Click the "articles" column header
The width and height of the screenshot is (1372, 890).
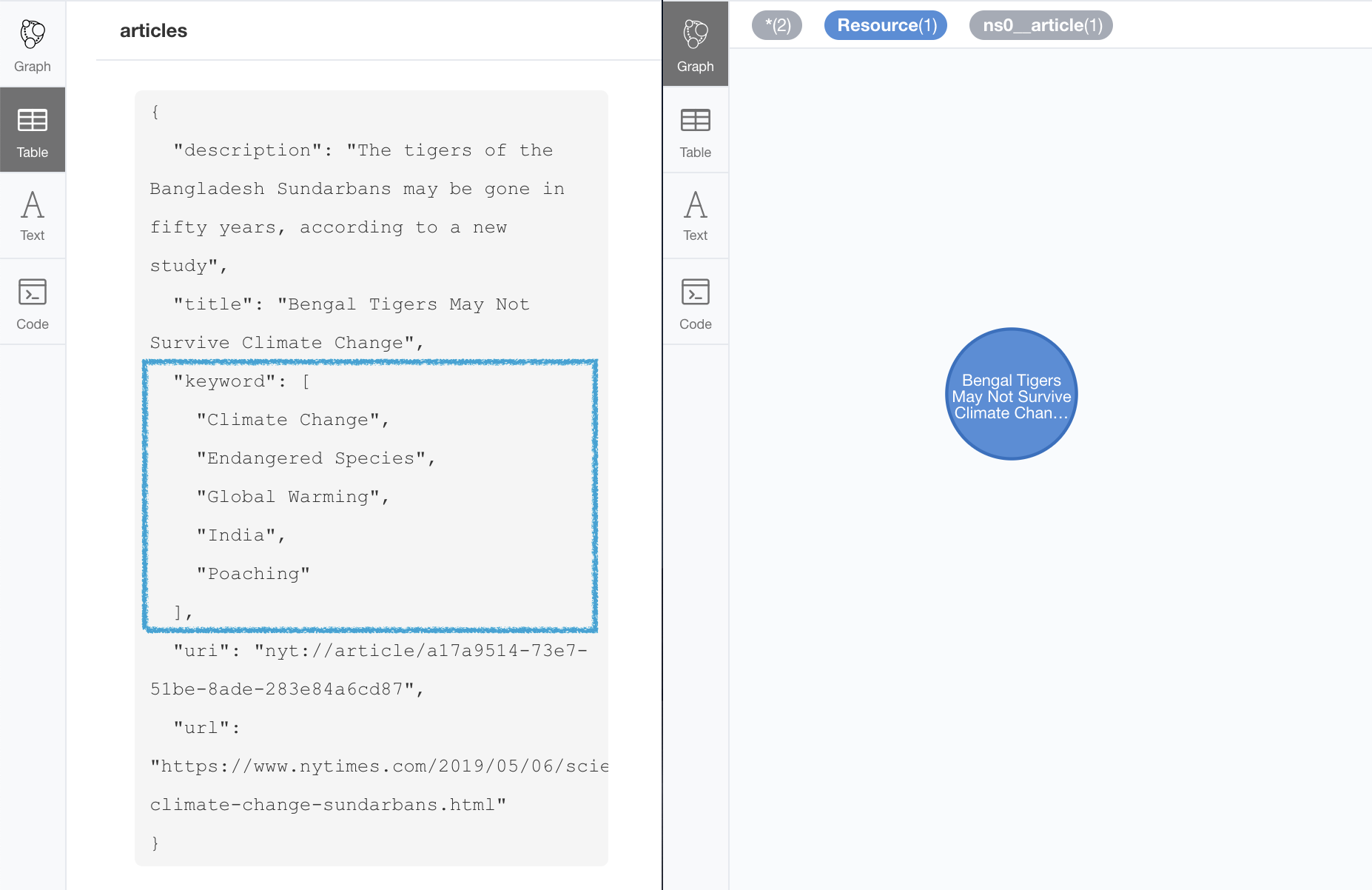click(x=154, y=30)
